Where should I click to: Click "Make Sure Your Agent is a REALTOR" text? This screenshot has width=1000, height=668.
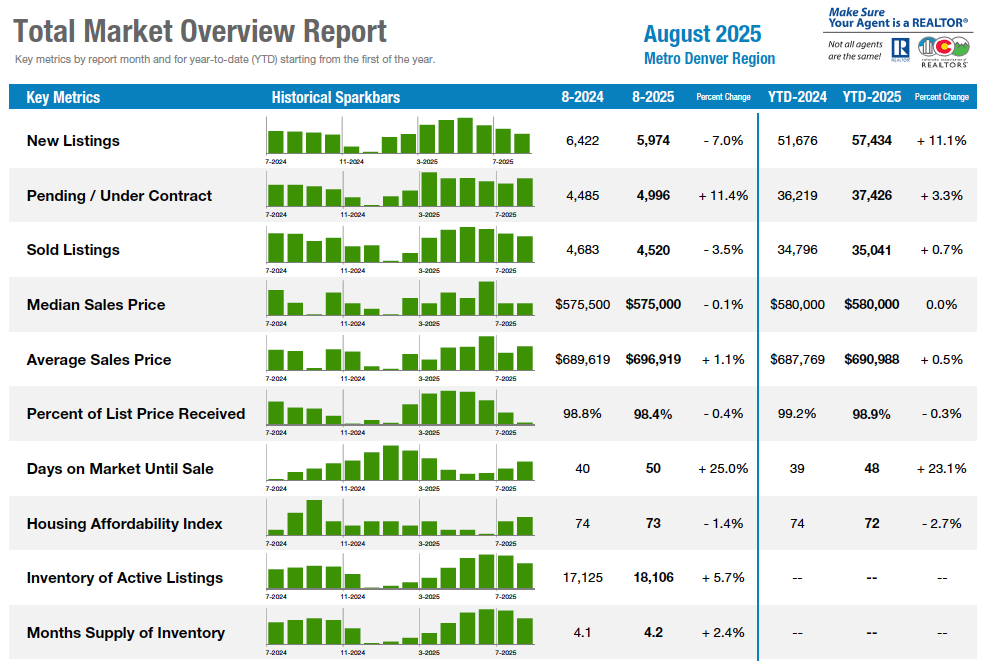[898, 17]
